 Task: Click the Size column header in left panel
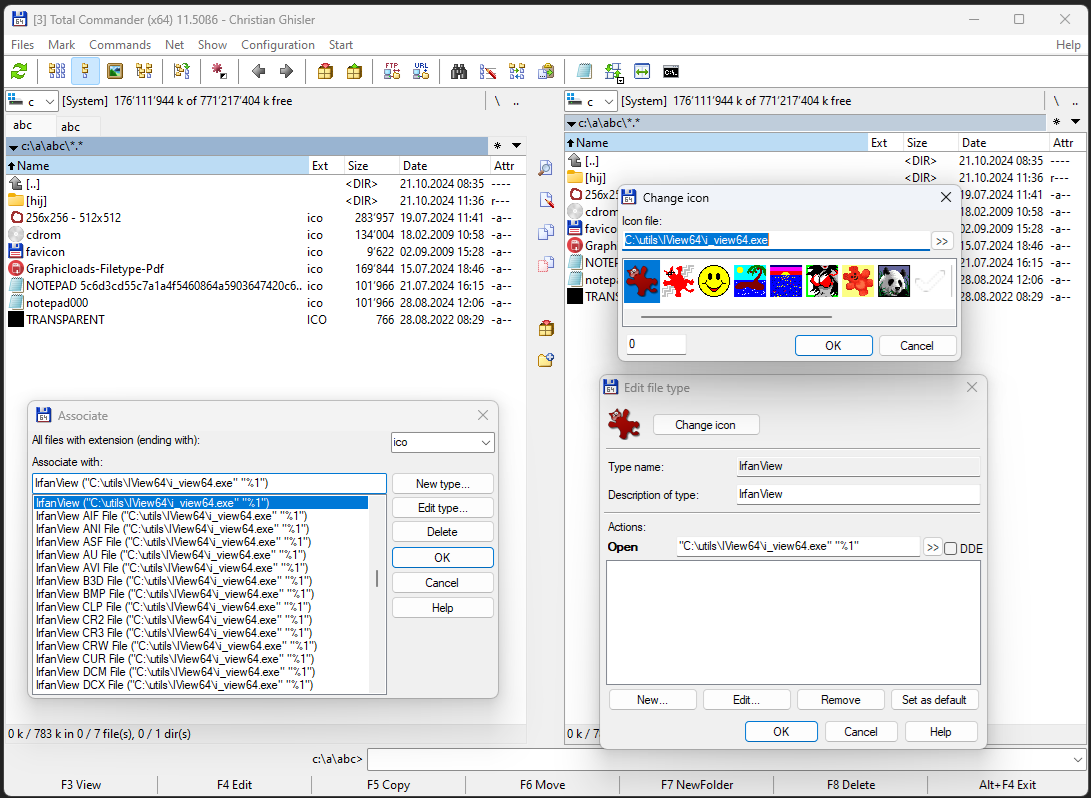(x=372, y=166)
